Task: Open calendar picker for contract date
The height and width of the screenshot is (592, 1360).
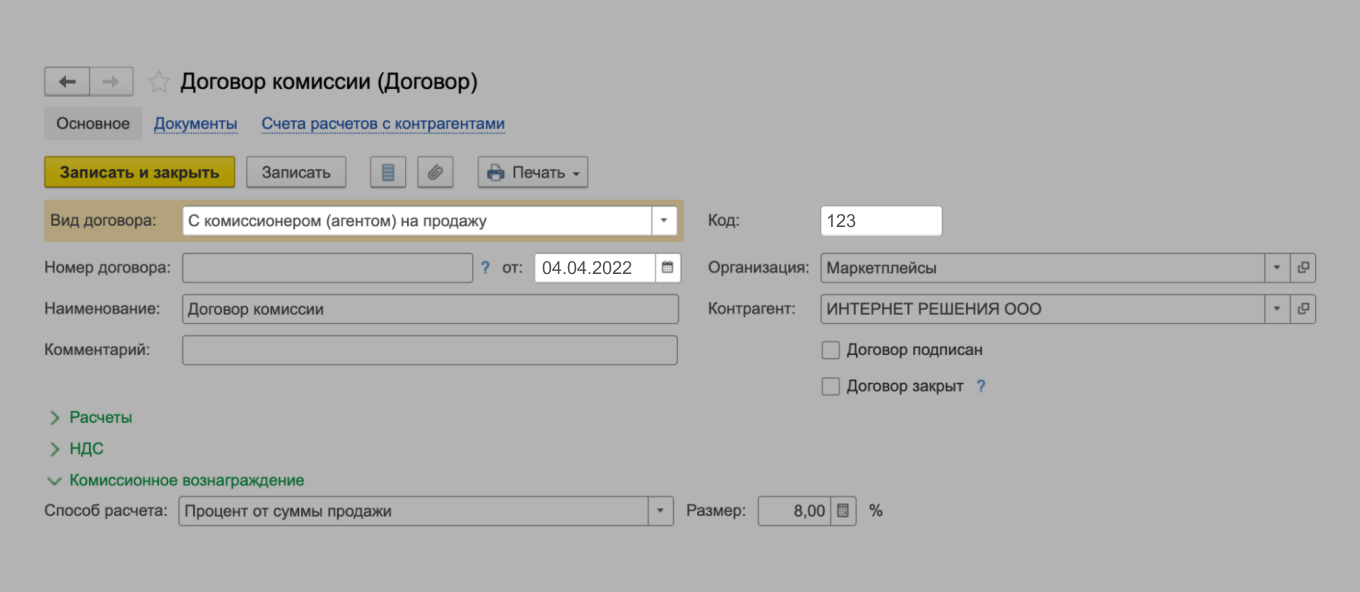Action: [668, 267]
